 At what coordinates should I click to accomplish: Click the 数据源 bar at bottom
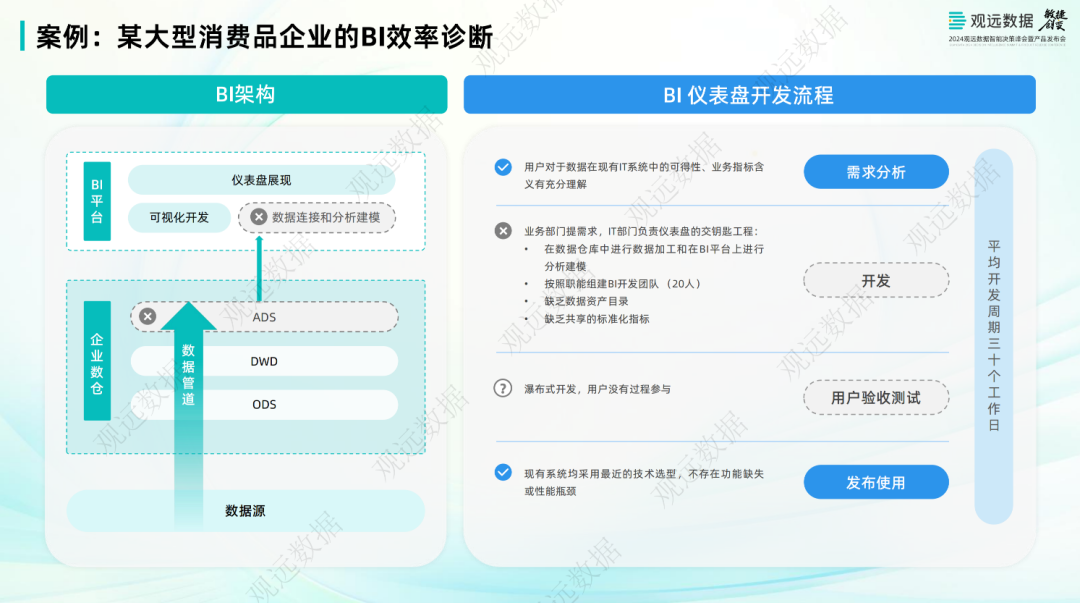pos(245,511)
